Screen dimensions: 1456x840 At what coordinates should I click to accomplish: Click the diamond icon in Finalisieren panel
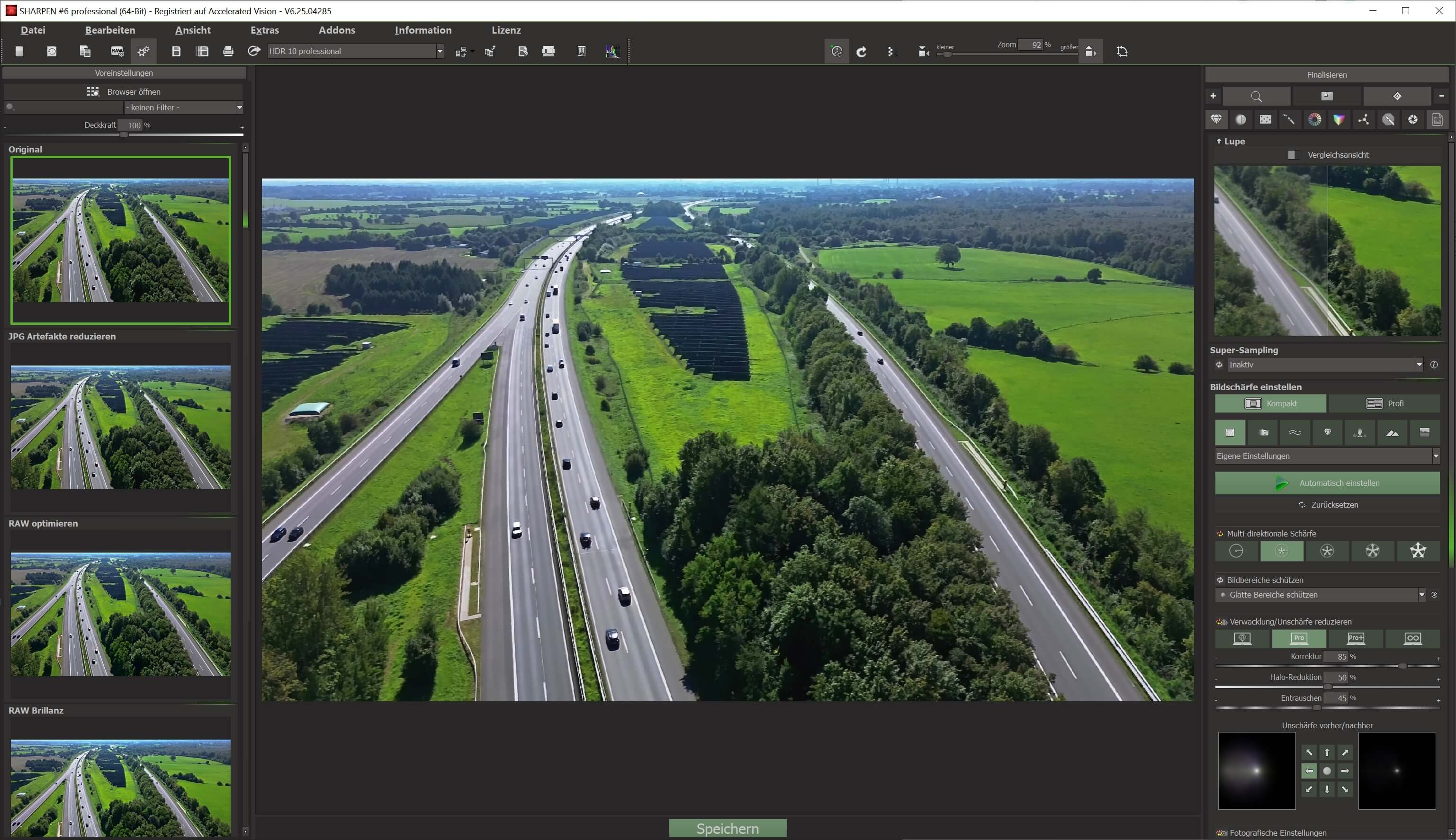(1397, 96)
